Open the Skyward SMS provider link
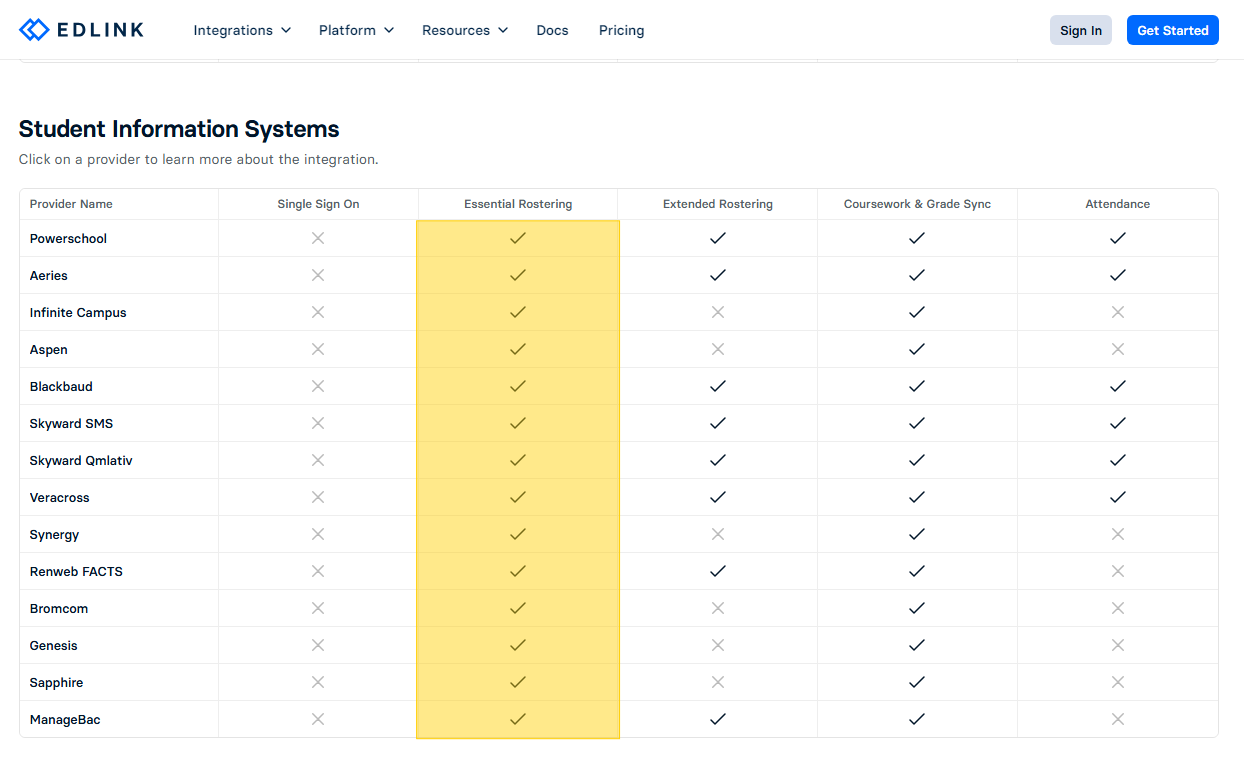Viewport: 1244px width, 761px height. [x=71, y=423]
